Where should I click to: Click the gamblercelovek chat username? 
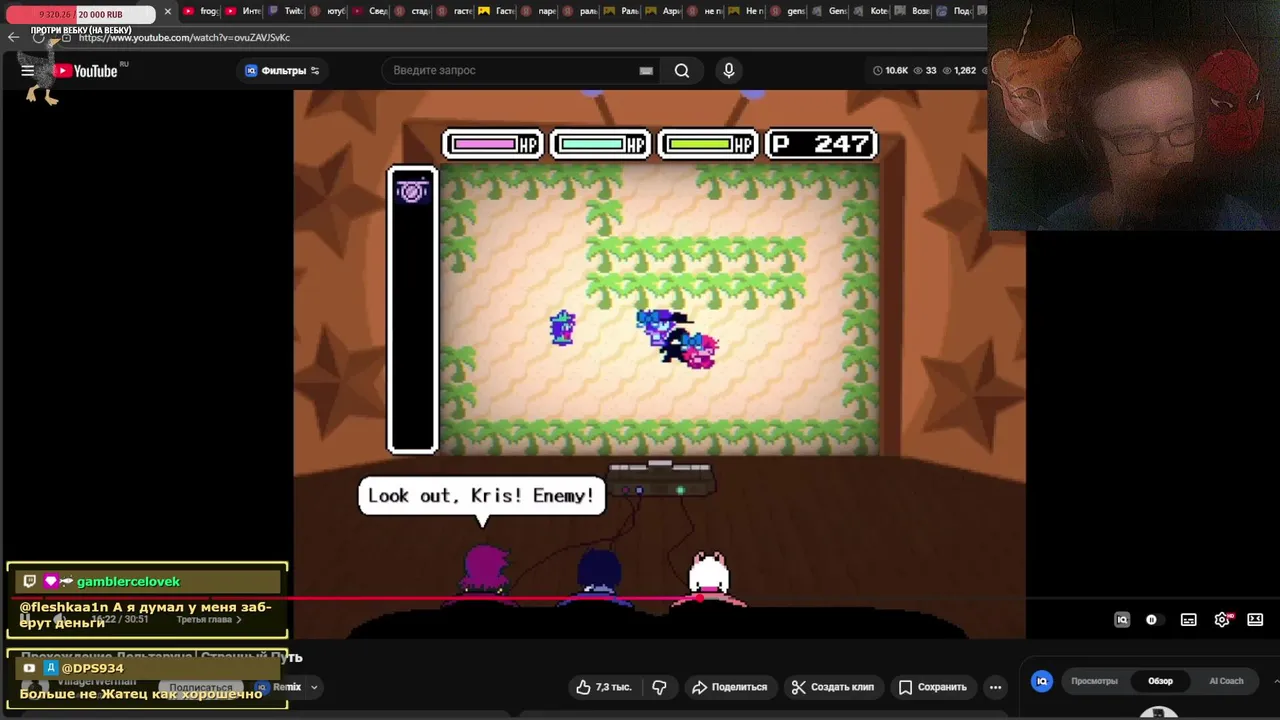pos(128,582)
